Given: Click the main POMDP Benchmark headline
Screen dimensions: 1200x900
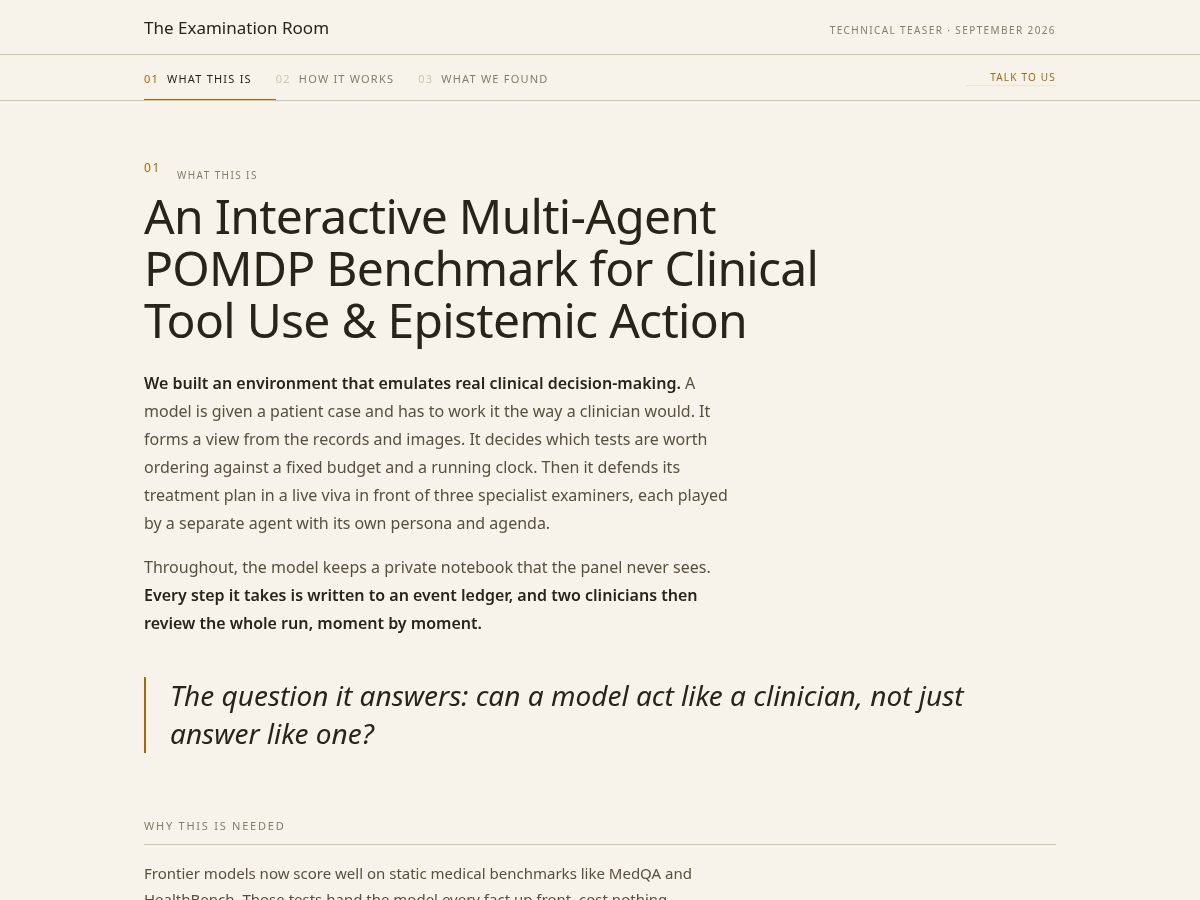Looking at the screenshot, I should (481, 269).
